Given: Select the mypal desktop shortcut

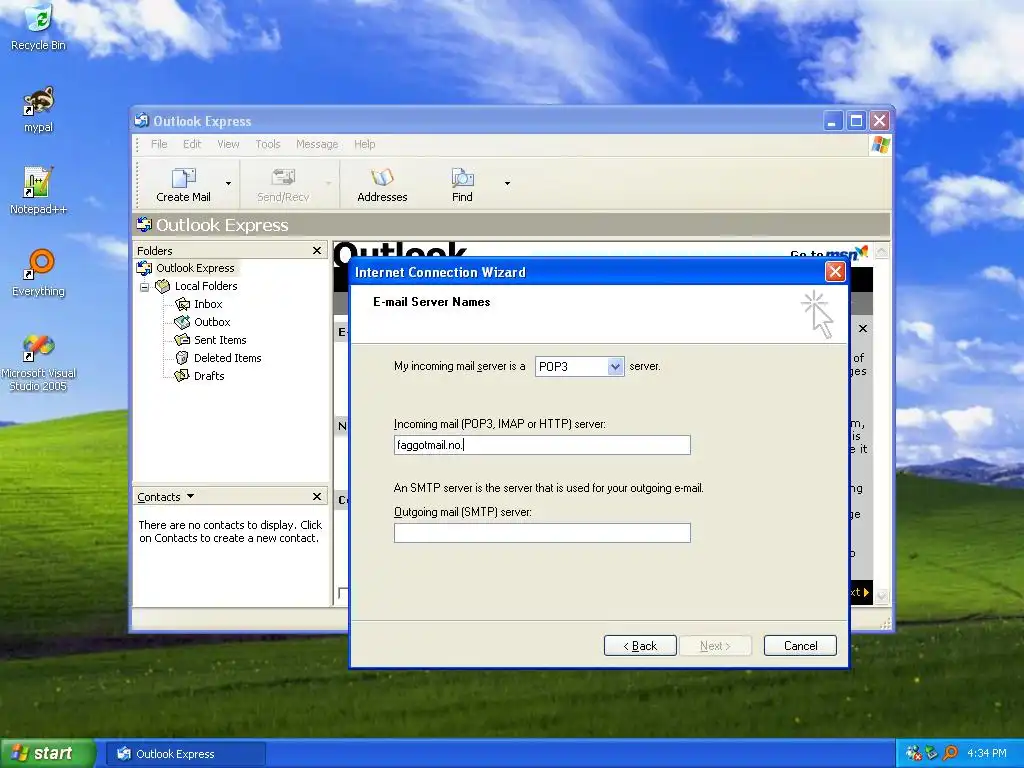Looking at the screenshot, I should [x=38, y=109].
